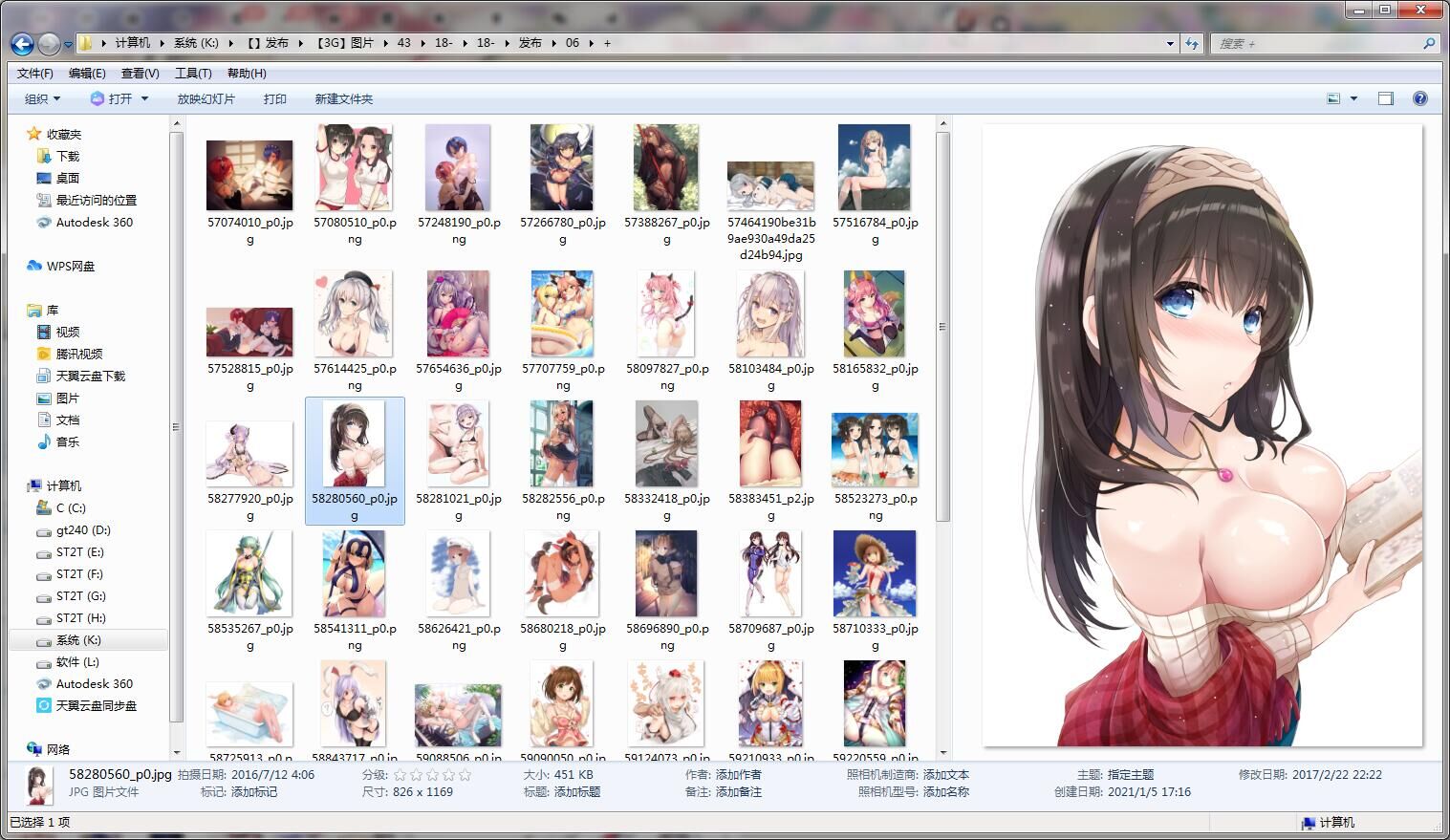Screen dimensions: 1450x840
Task: Select the ST2T (E:) drive
Action: pyautogui.click(x=79, y=552)
